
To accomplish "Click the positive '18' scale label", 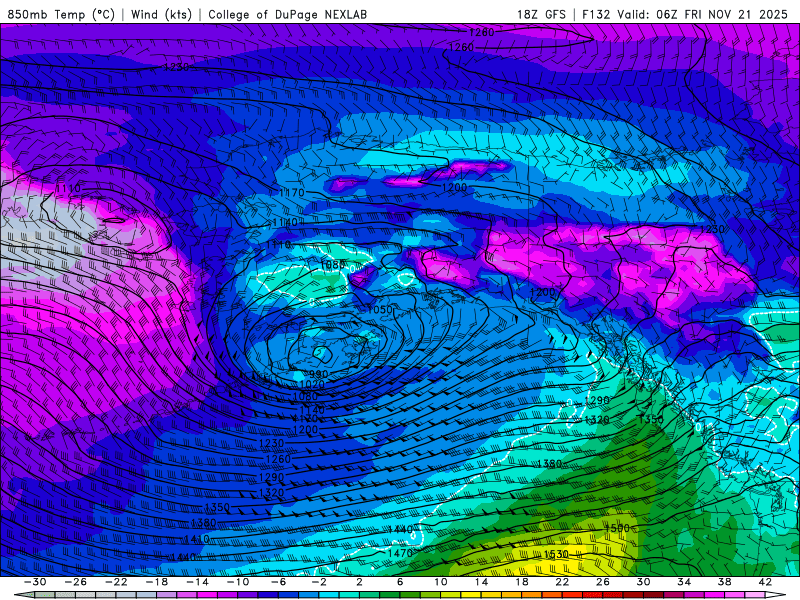I will 521,582.
